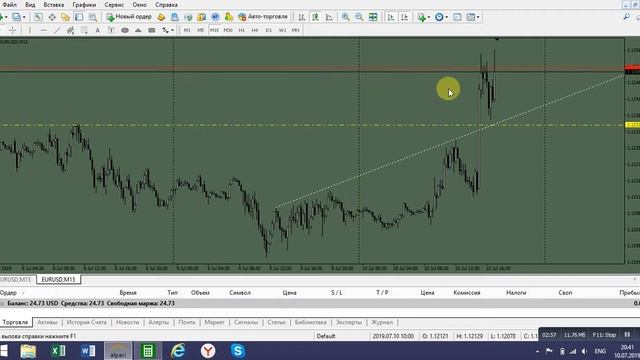
Task: Expand the arrows objects dropdown
Action: click(172, 31)
